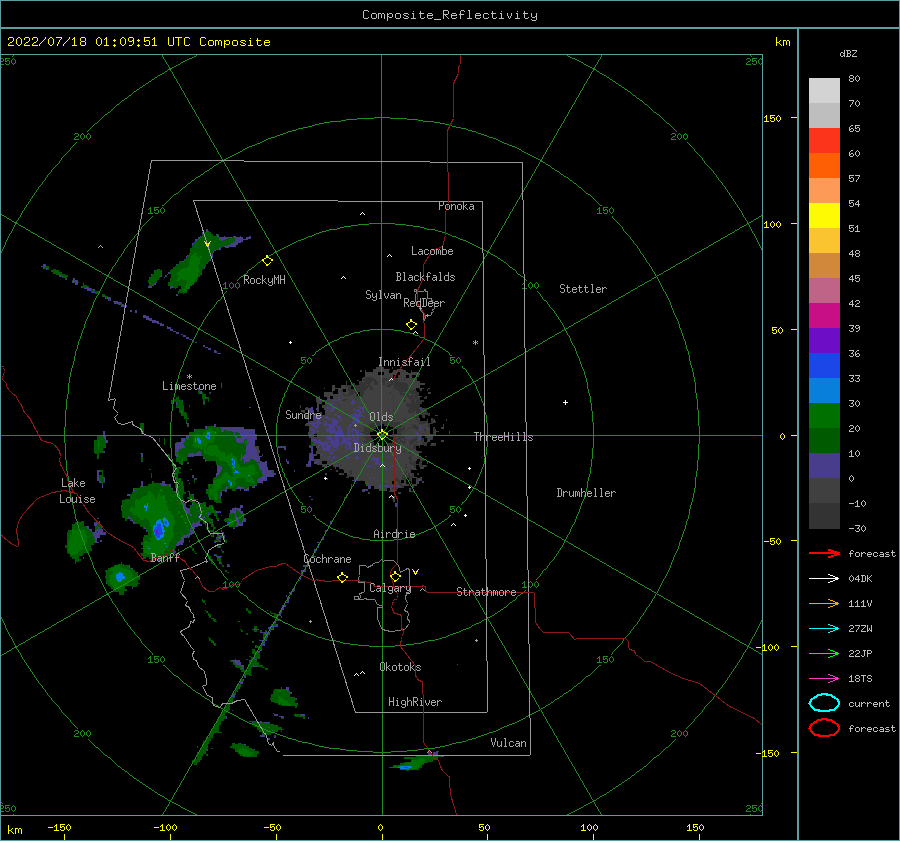Select the Cochrane label
The image size is (900, 841).
point(327,559)
